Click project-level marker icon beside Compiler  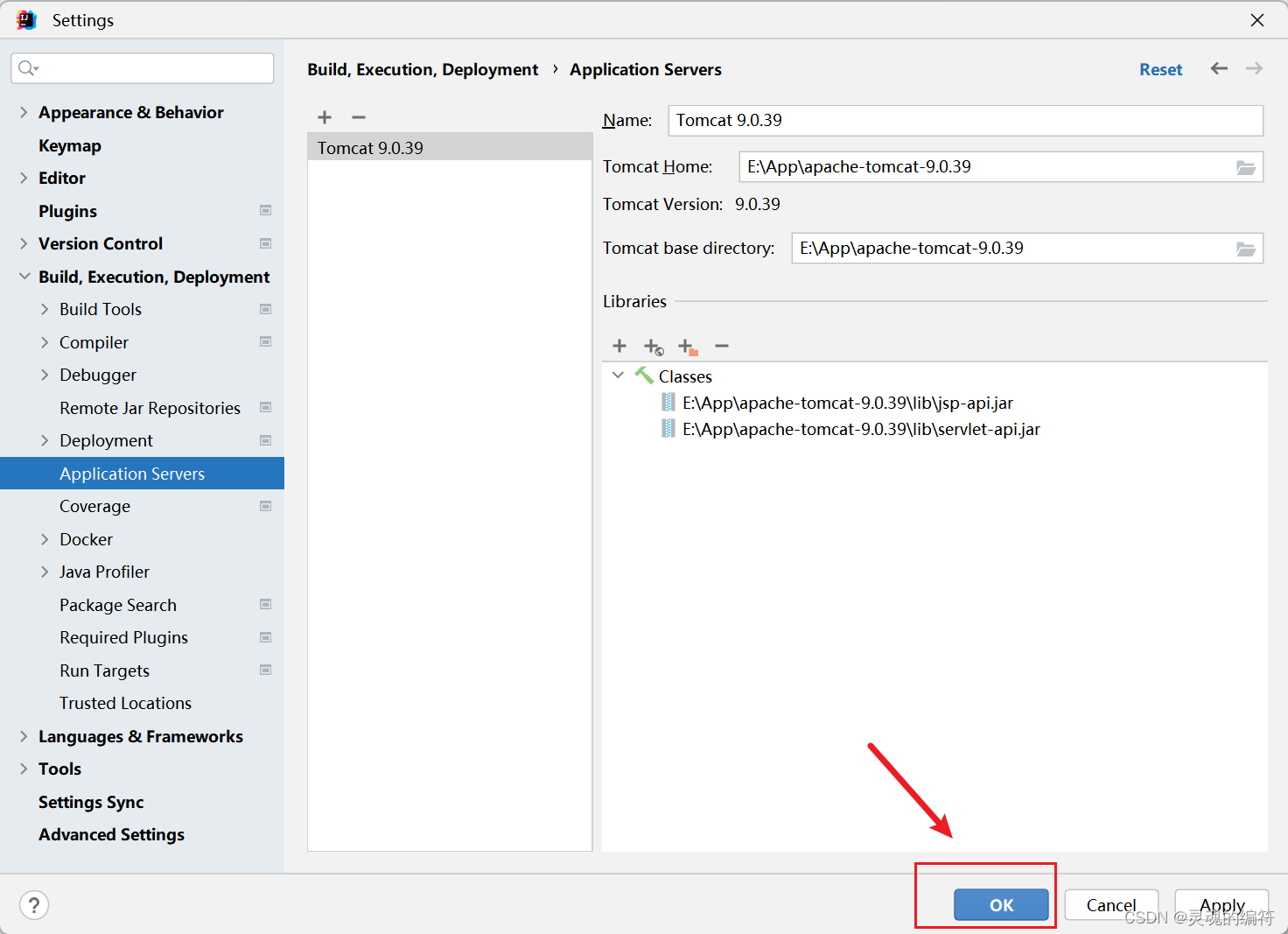click(265, 341)
